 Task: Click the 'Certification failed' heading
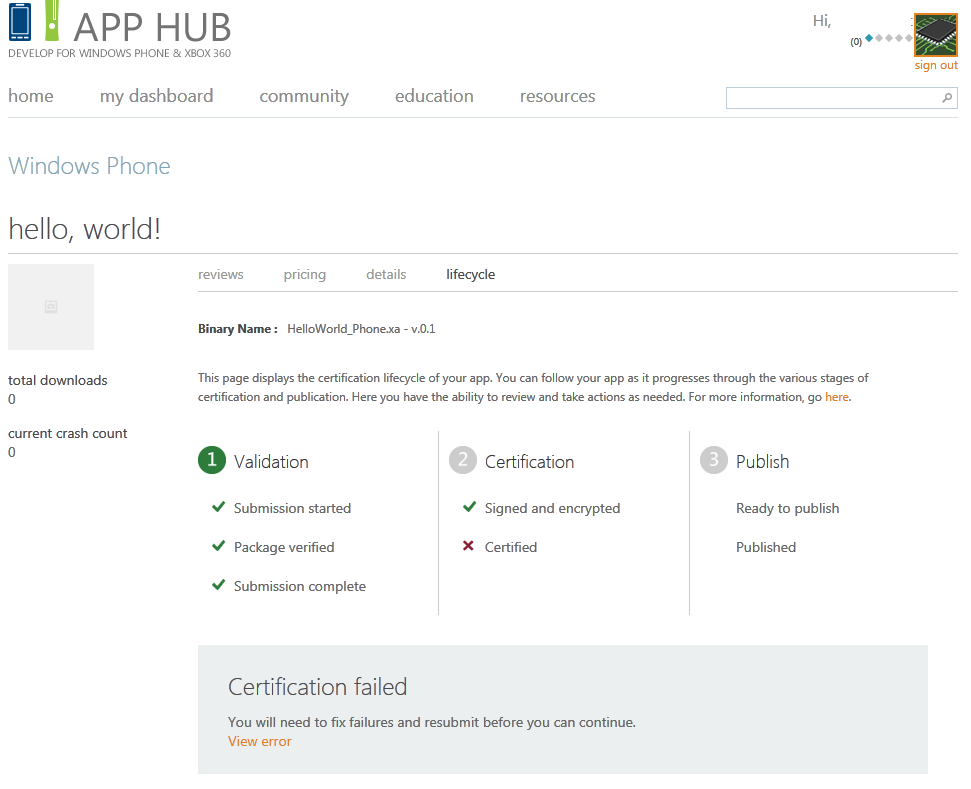coord(318,687)
